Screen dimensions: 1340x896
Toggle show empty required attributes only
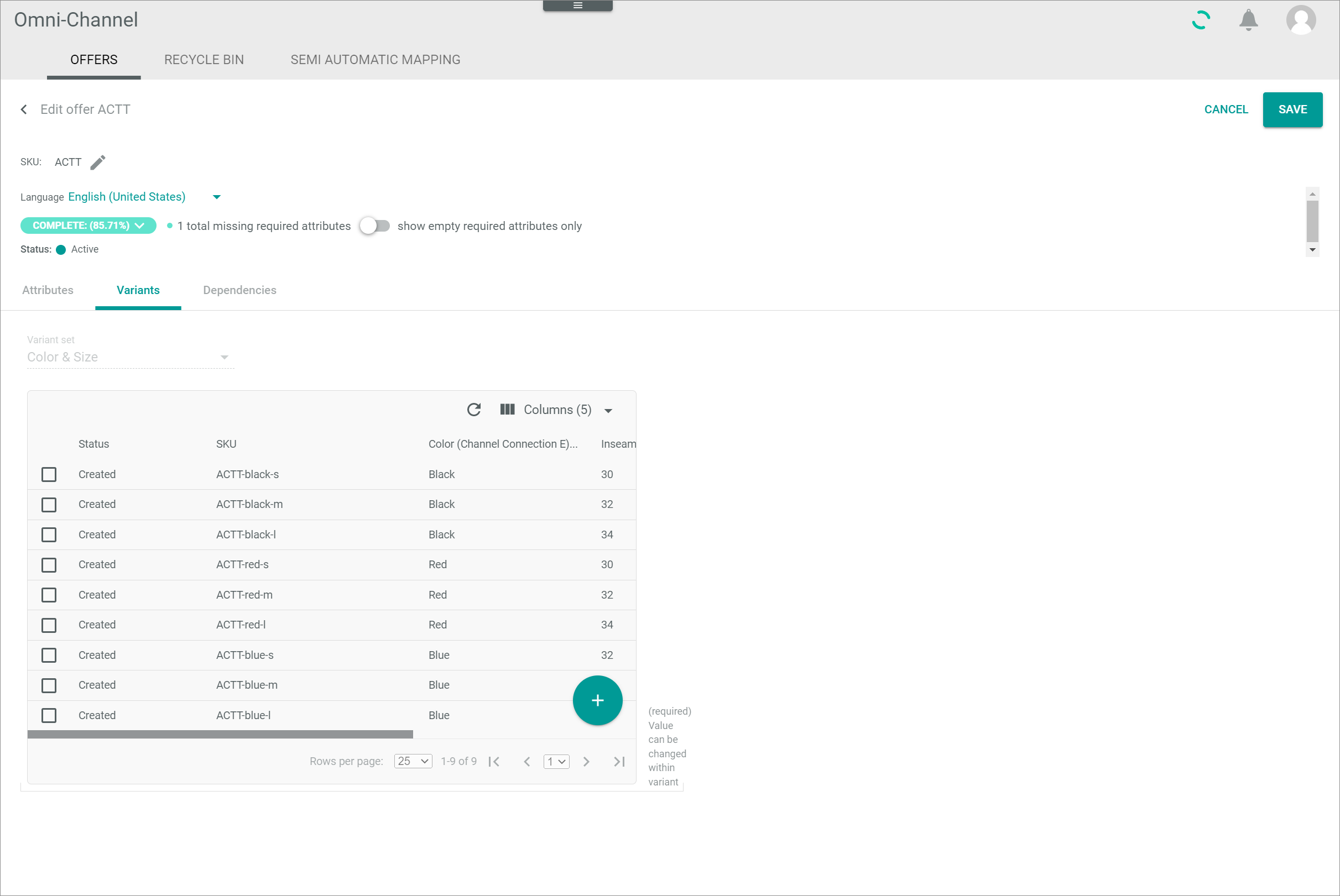tap(374, 226)
